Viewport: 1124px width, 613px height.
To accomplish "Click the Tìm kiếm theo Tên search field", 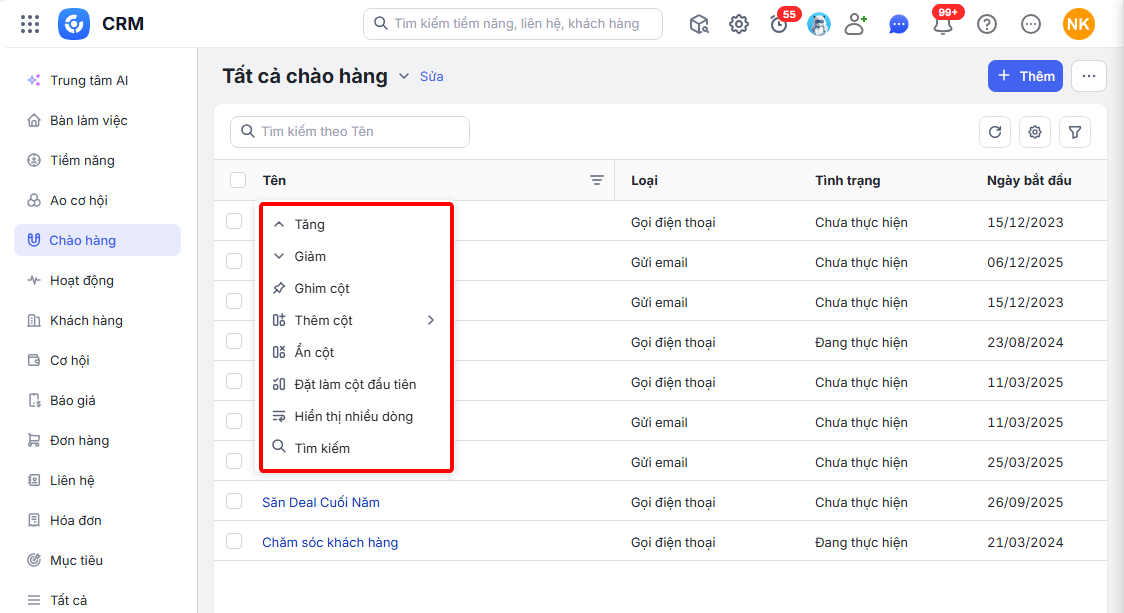I will pos(350,132).
